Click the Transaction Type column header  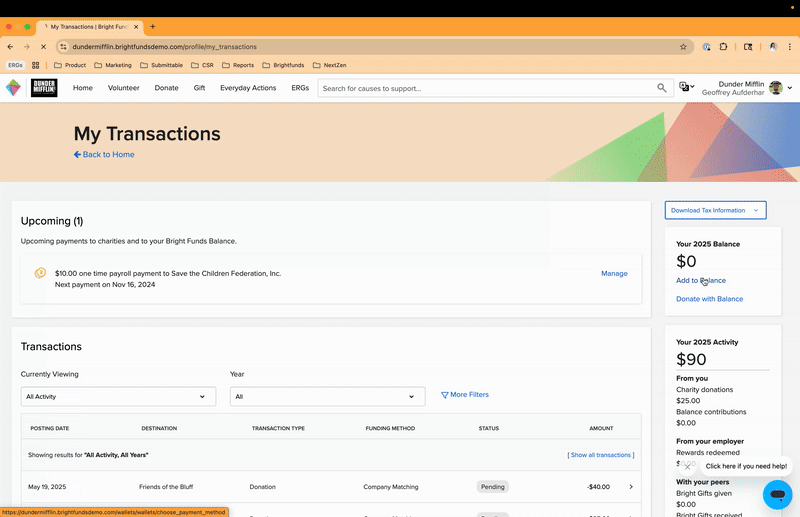pos(278,428)
